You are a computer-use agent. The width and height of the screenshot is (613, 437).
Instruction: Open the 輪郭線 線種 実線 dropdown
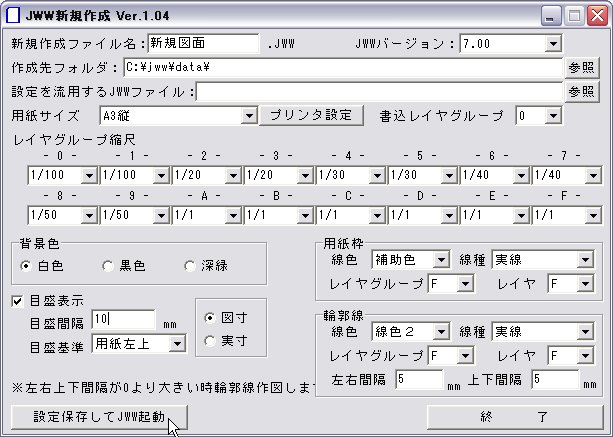[x=585, y=332]
